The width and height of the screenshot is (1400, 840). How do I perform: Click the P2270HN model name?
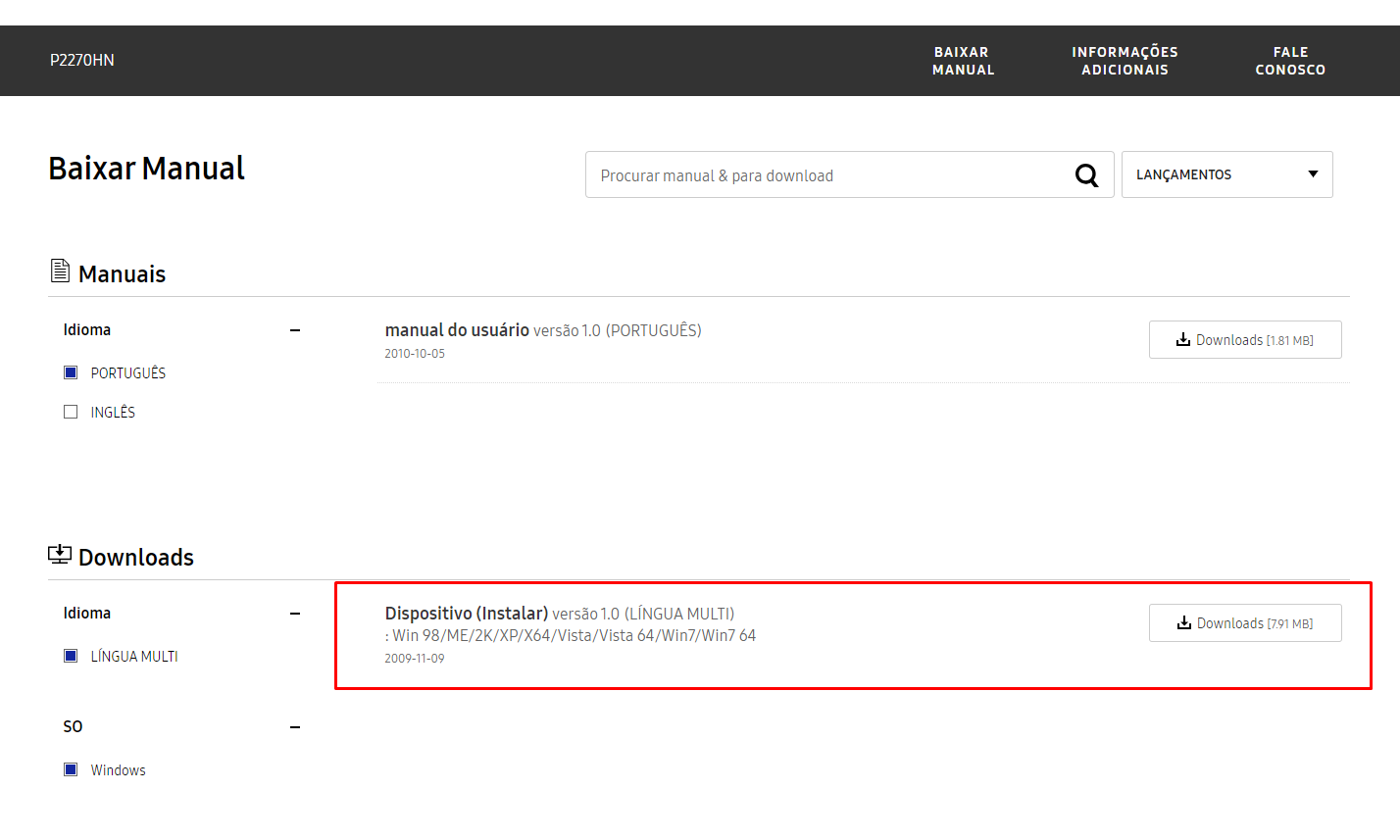tap(82, 60)
